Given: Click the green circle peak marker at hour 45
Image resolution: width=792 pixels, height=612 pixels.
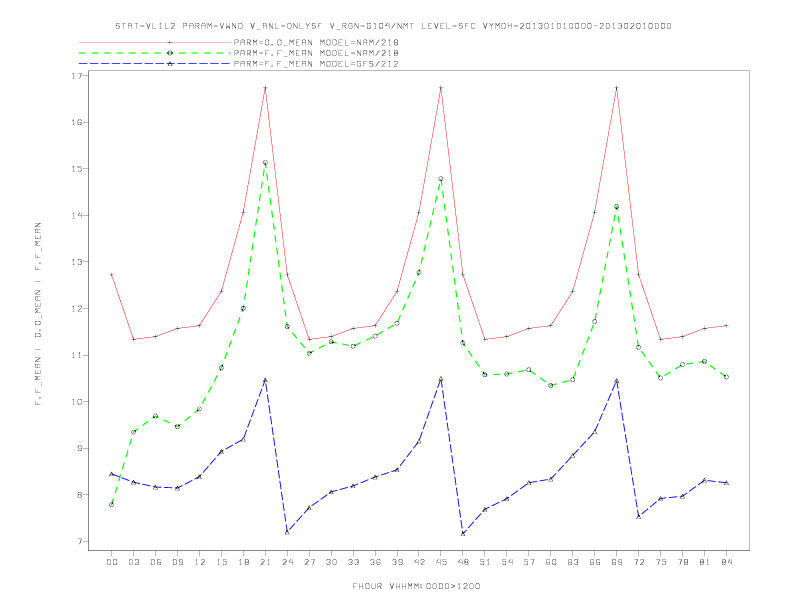Looking at the screenshot, I should tap(441, 179).
